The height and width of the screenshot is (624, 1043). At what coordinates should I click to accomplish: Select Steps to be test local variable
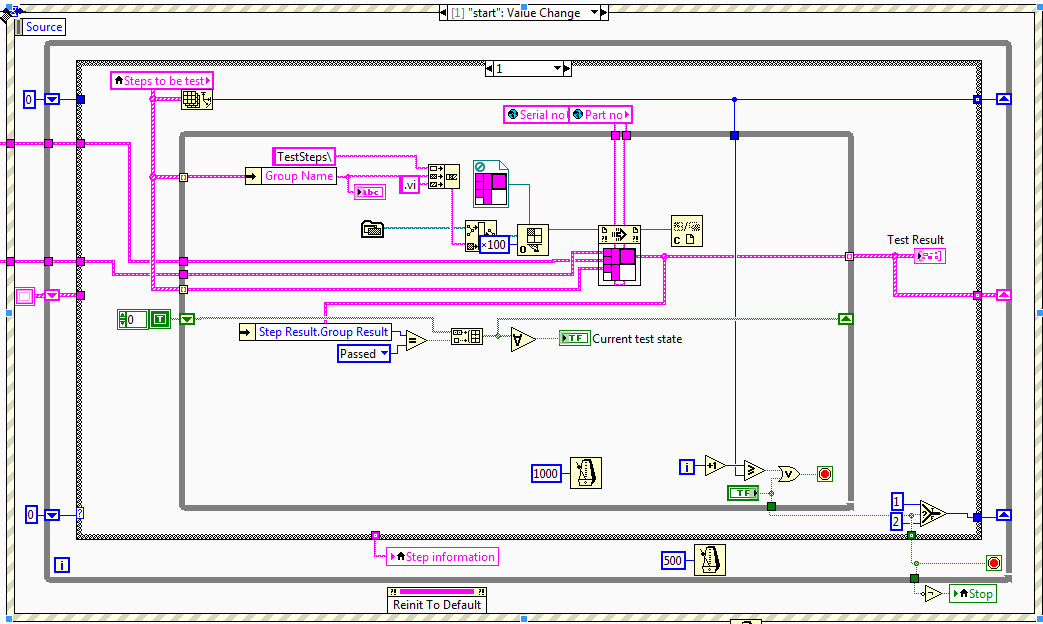pos(162,80)
